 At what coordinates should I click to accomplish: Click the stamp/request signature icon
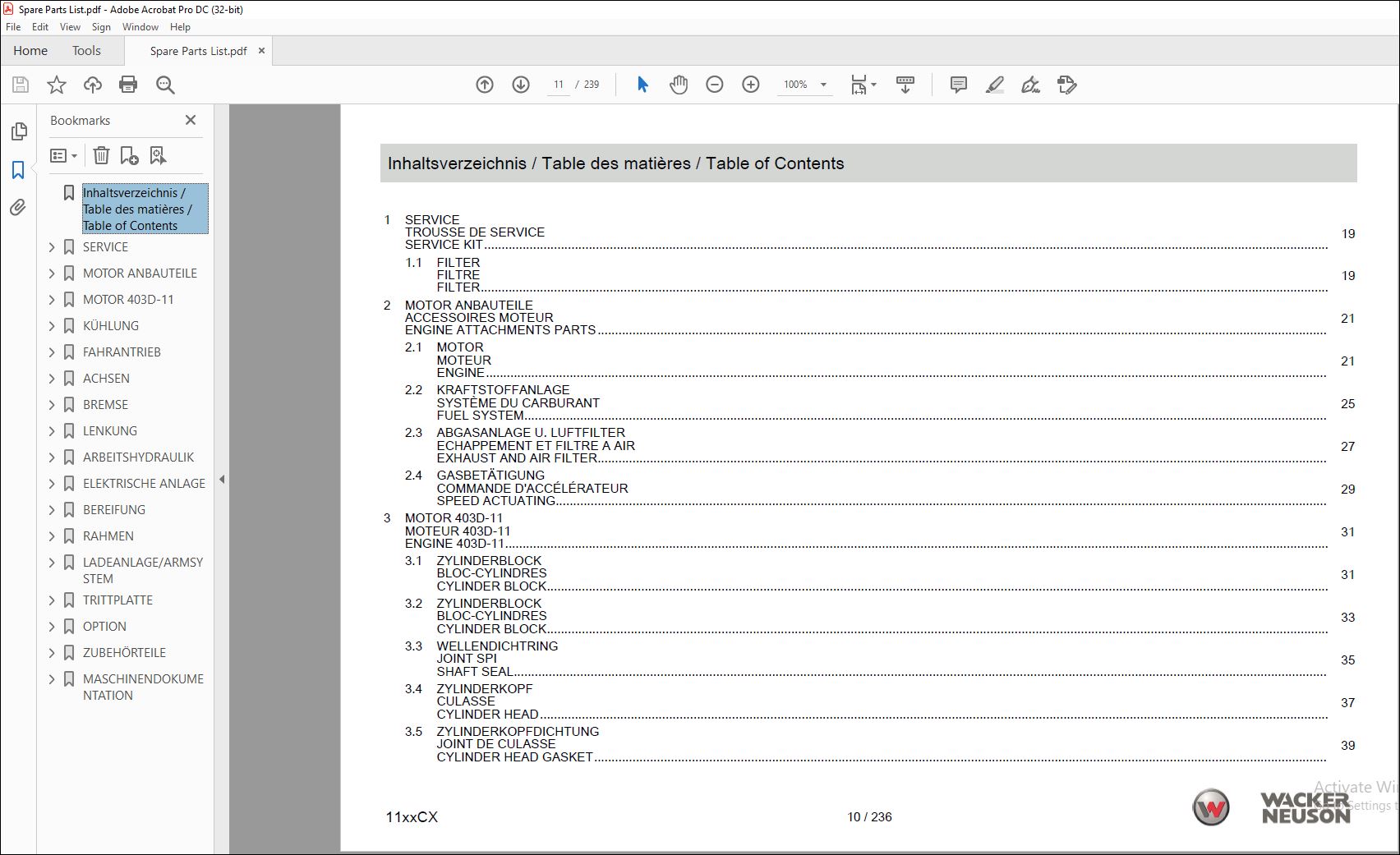point(1066,85)
